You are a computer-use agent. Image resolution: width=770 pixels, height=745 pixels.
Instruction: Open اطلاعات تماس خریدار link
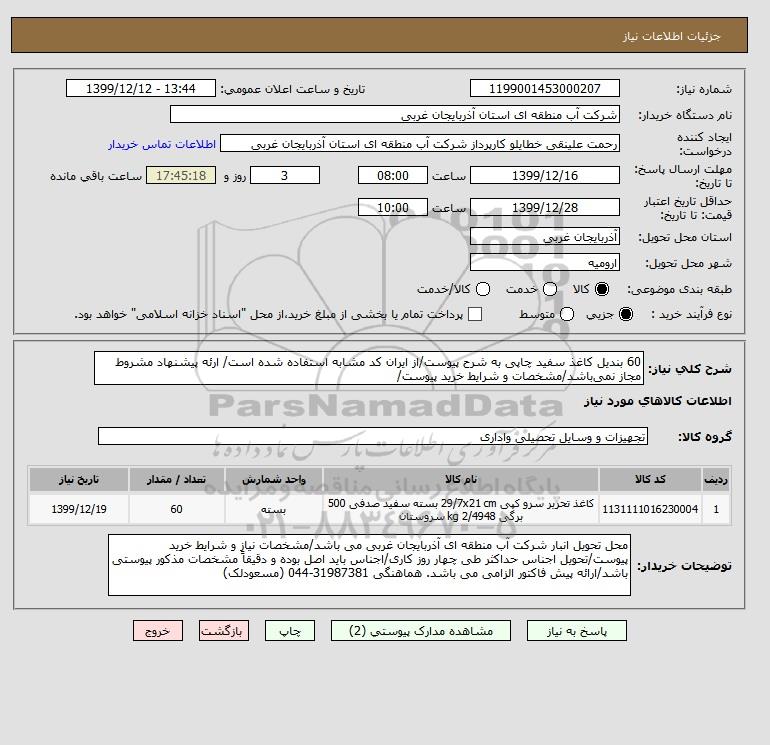[162, 144]
